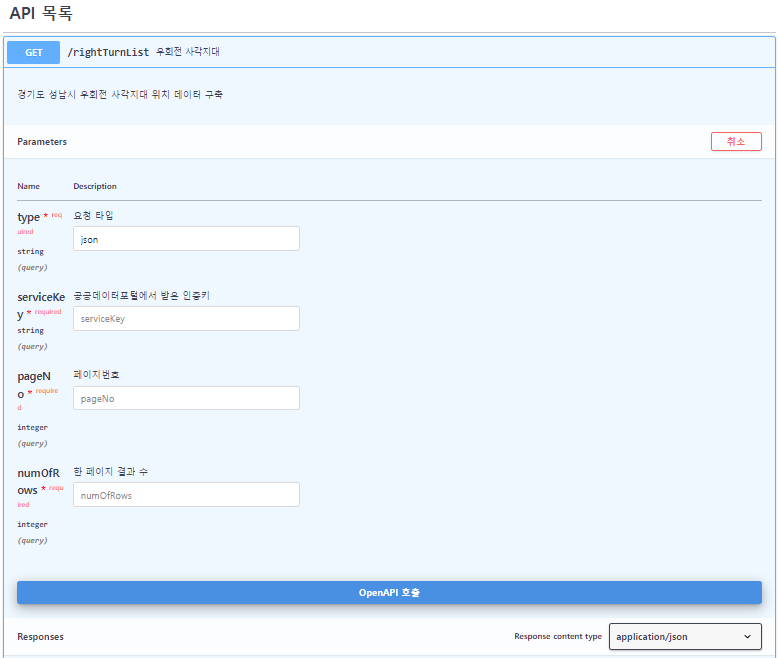The image size is (778, 658).
Task: Click the 우회전 사각지대 endpoint summary
Action: (188, 52)
